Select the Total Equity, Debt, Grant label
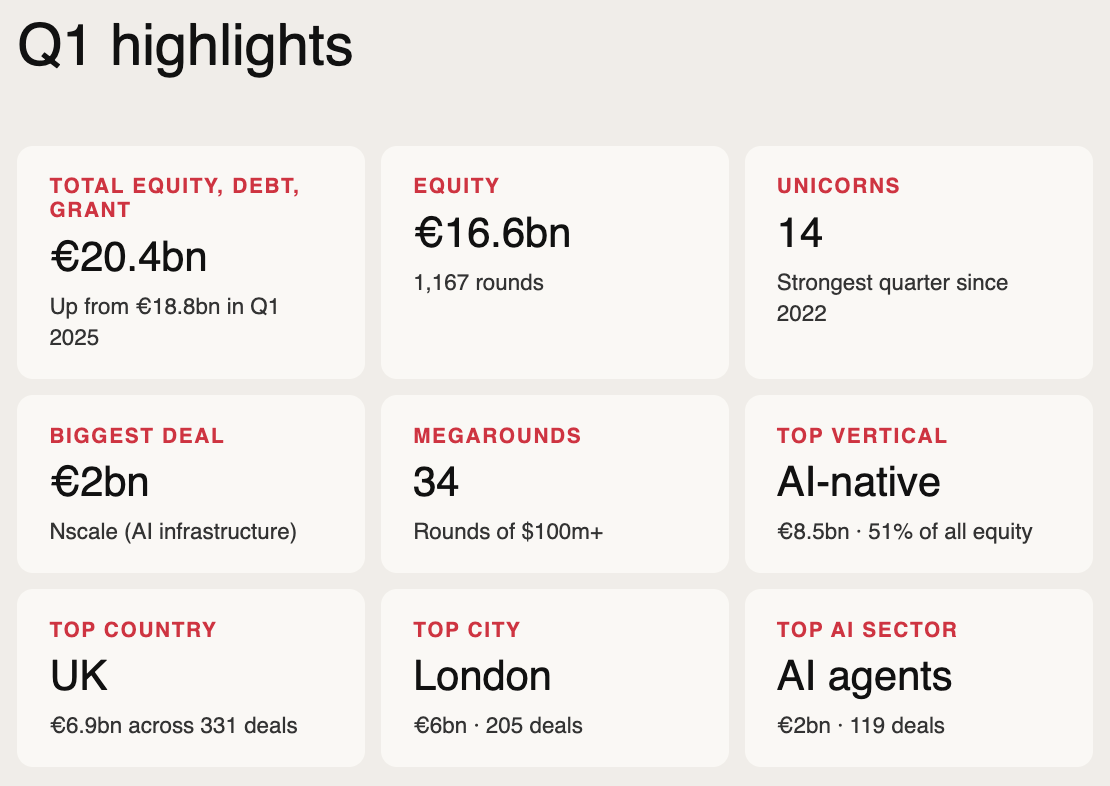 (175, 197)
